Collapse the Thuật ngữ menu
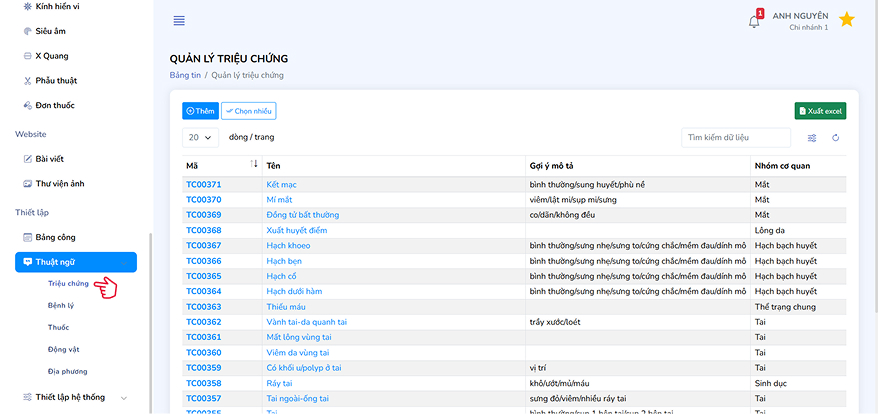This screenshot has height=414, width=878. pyautogui.click(x=76, y=262)
